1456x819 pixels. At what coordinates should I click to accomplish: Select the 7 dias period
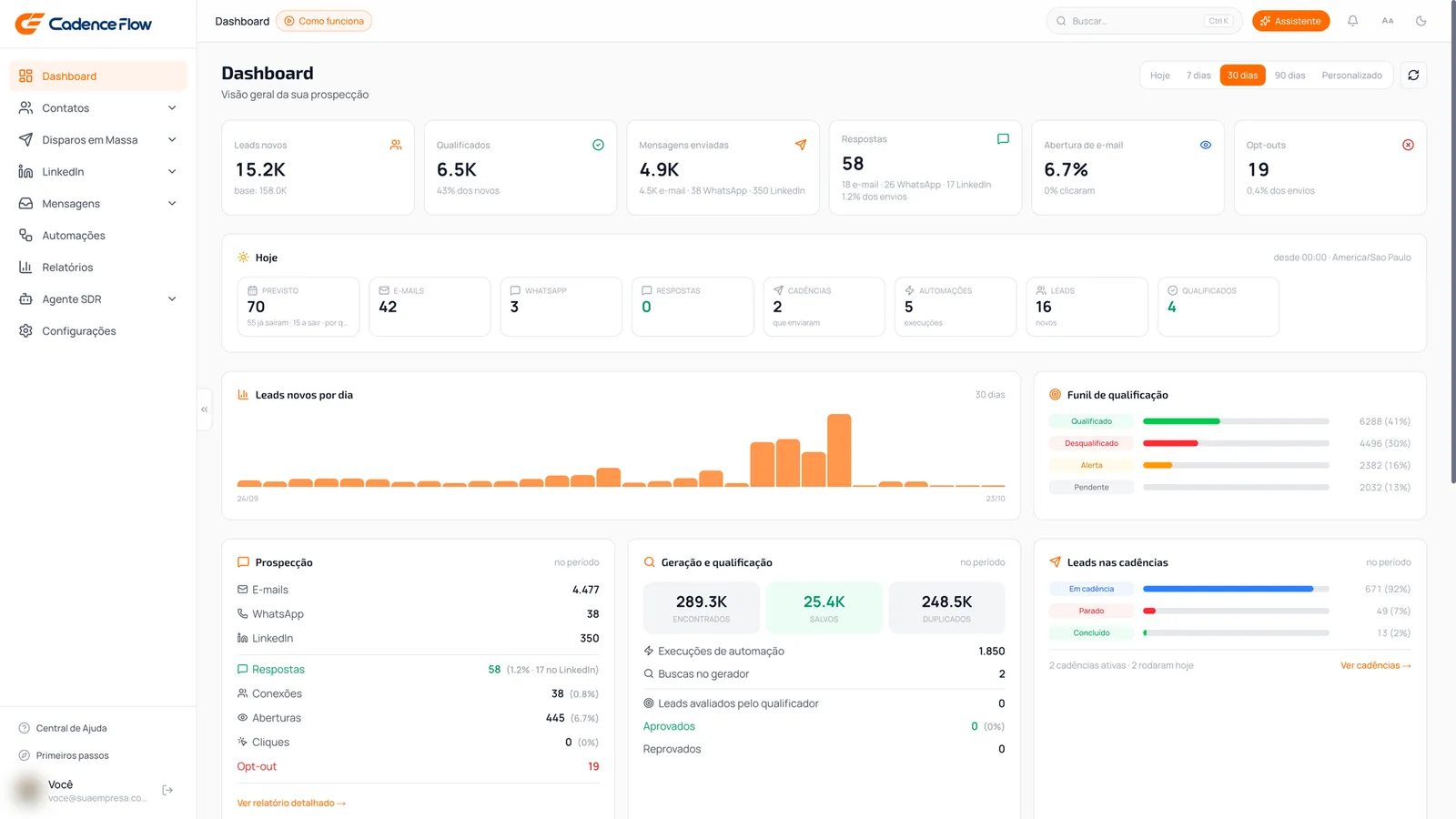[x=1198, y=76]
